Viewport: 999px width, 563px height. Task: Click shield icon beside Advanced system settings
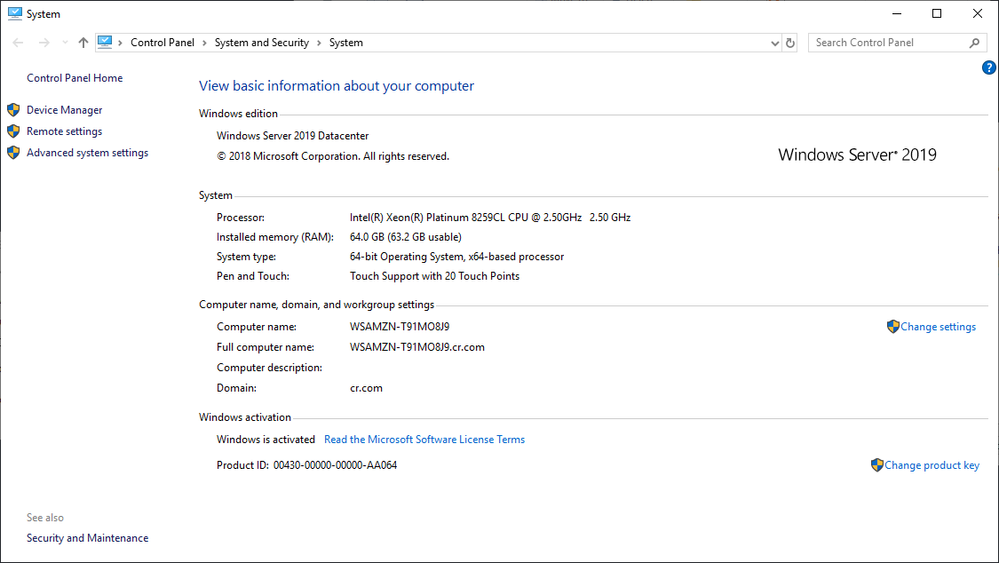13,152
